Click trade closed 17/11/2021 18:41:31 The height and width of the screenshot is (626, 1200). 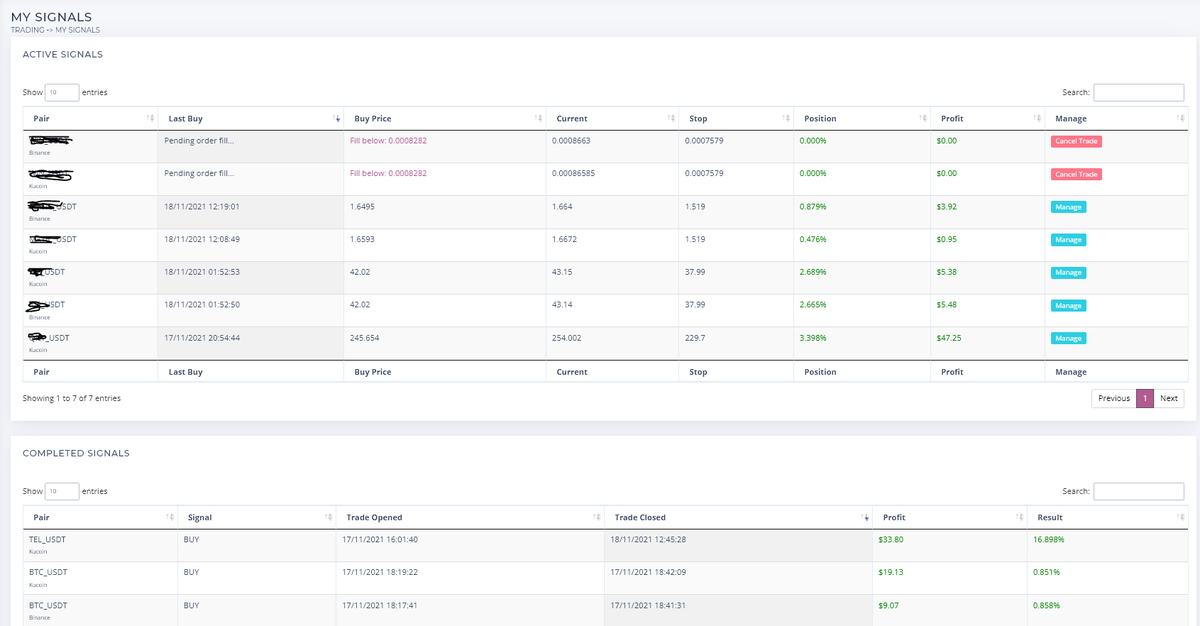[x=650, y=605]
